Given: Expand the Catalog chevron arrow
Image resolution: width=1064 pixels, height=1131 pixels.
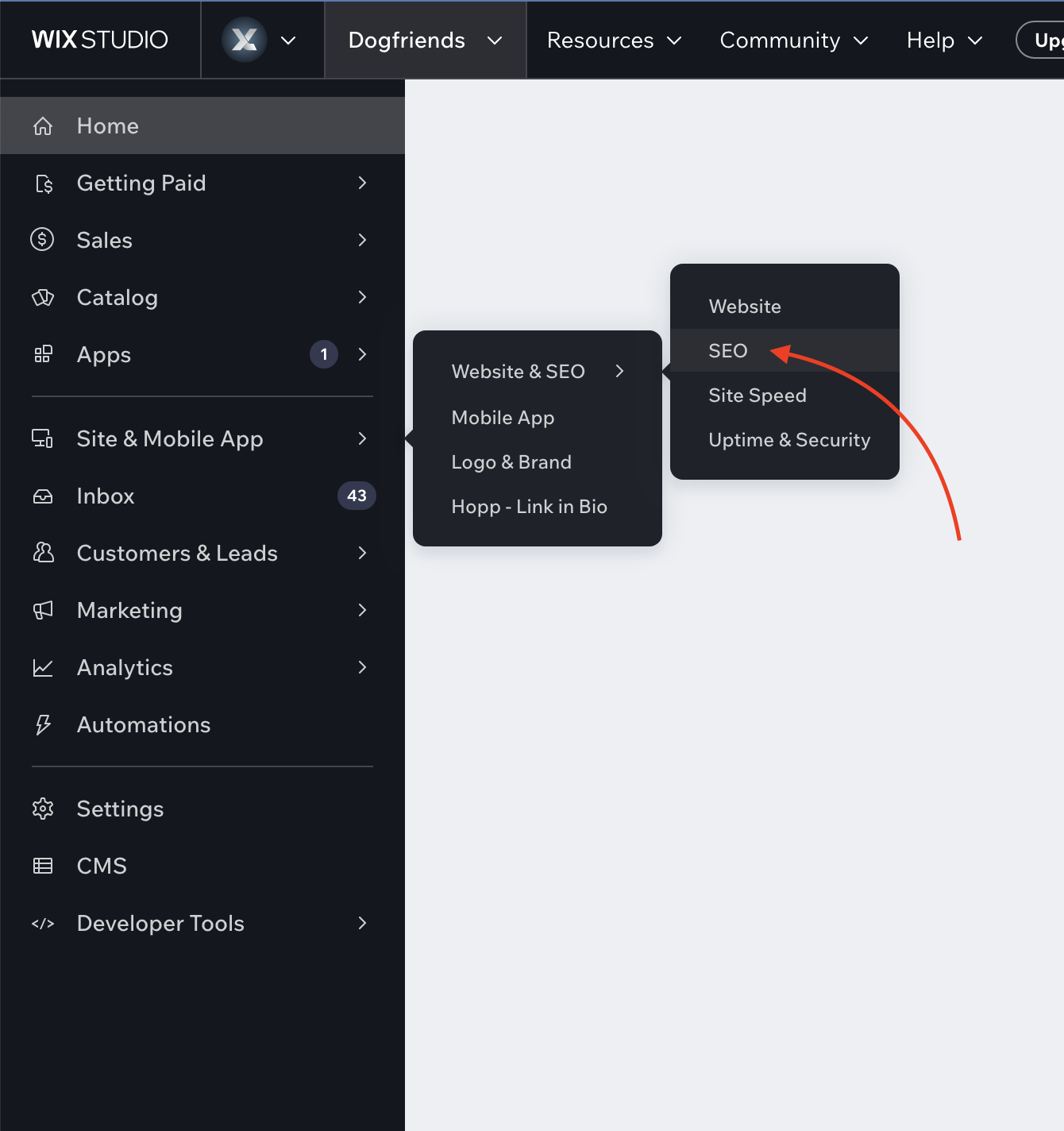Looking at the screenshot, I should [362, 297].
